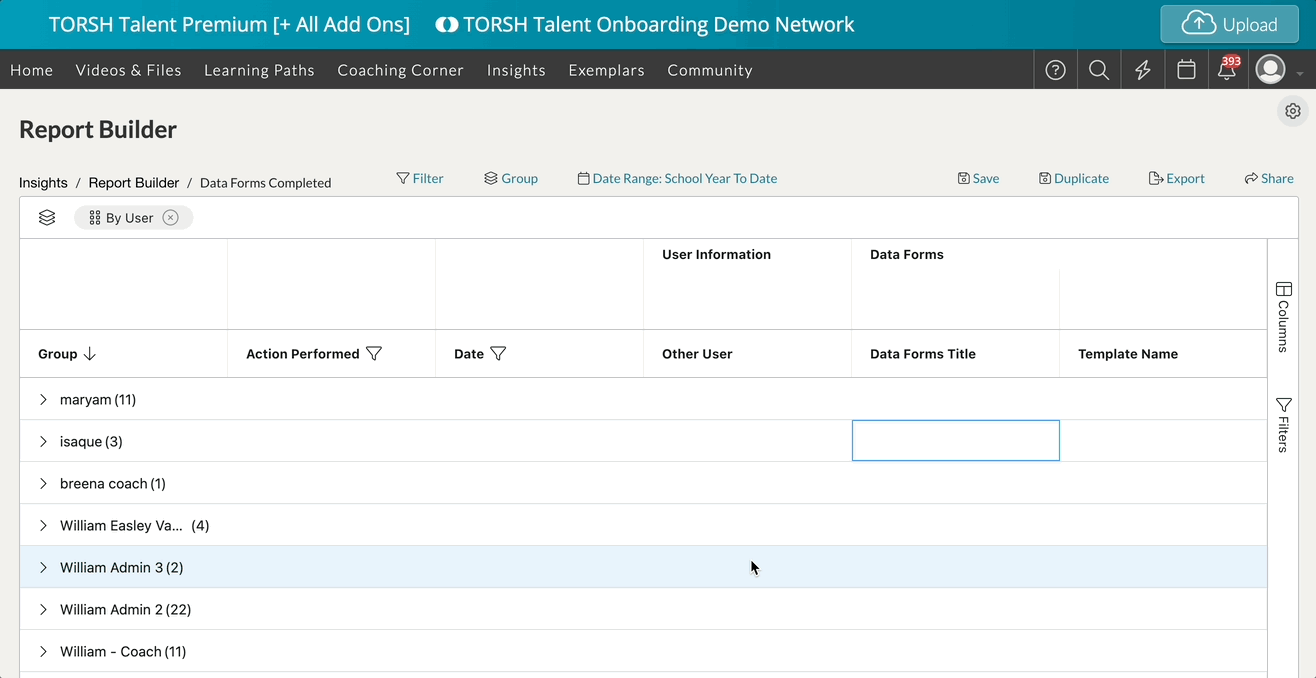Export the report
The height and width of the screenshot is (678, 1316).
1176,179
